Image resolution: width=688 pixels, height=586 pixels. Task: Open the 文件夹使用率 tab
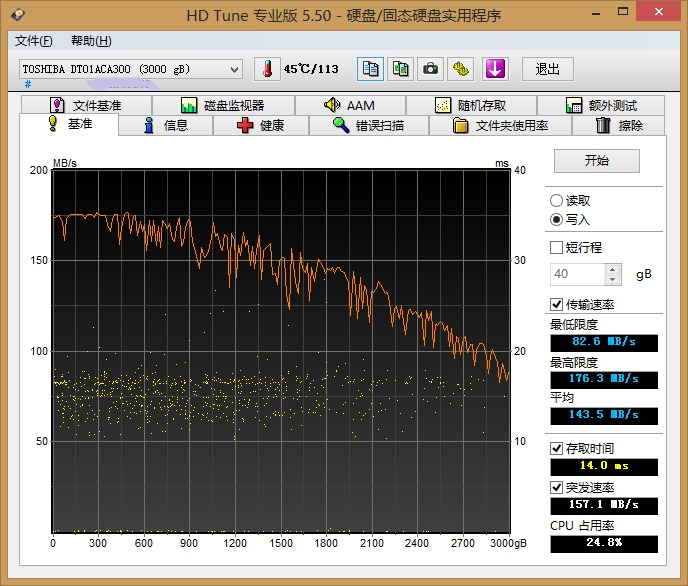[500, 126]
